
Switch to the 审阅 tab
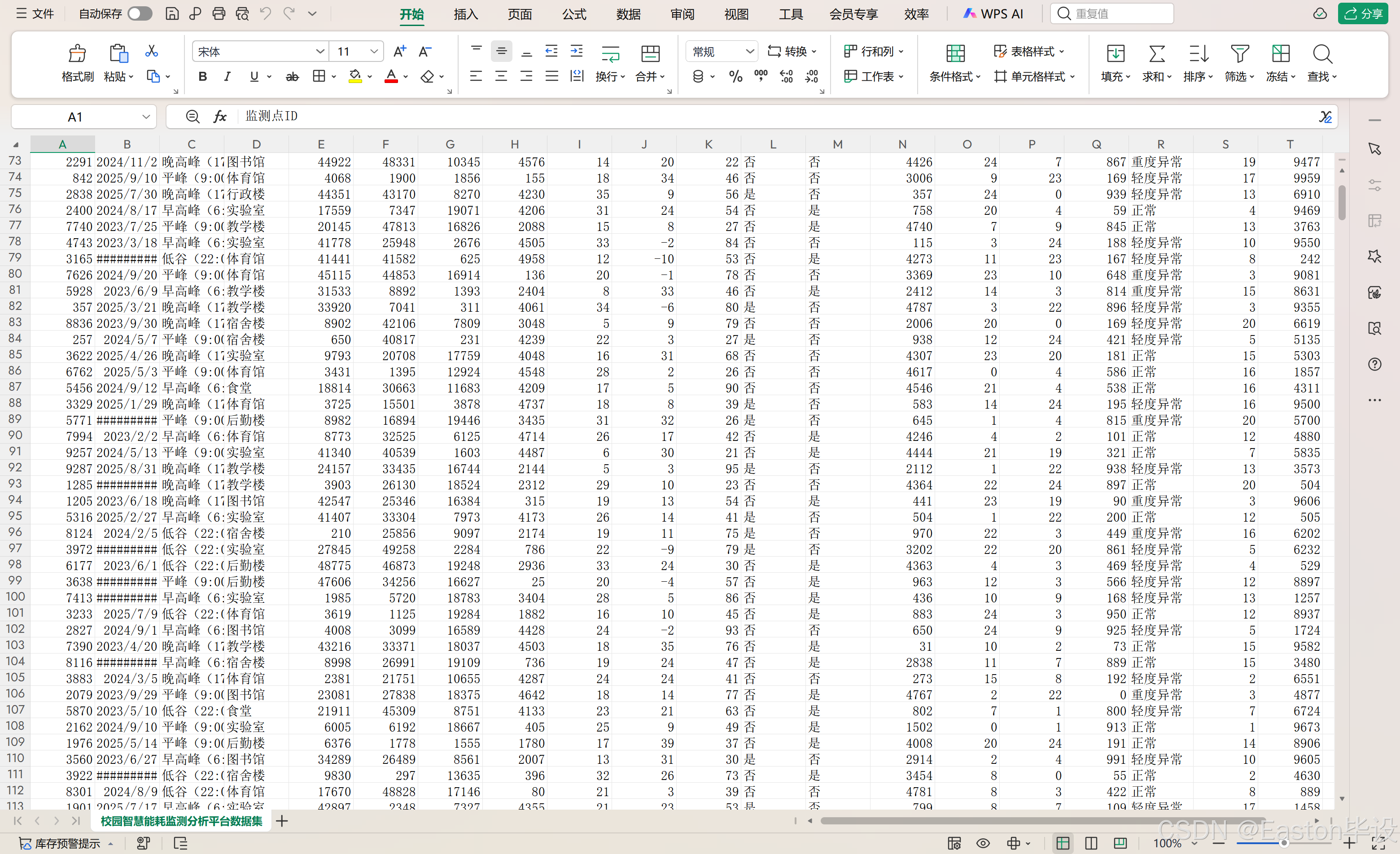pos(682,14)
